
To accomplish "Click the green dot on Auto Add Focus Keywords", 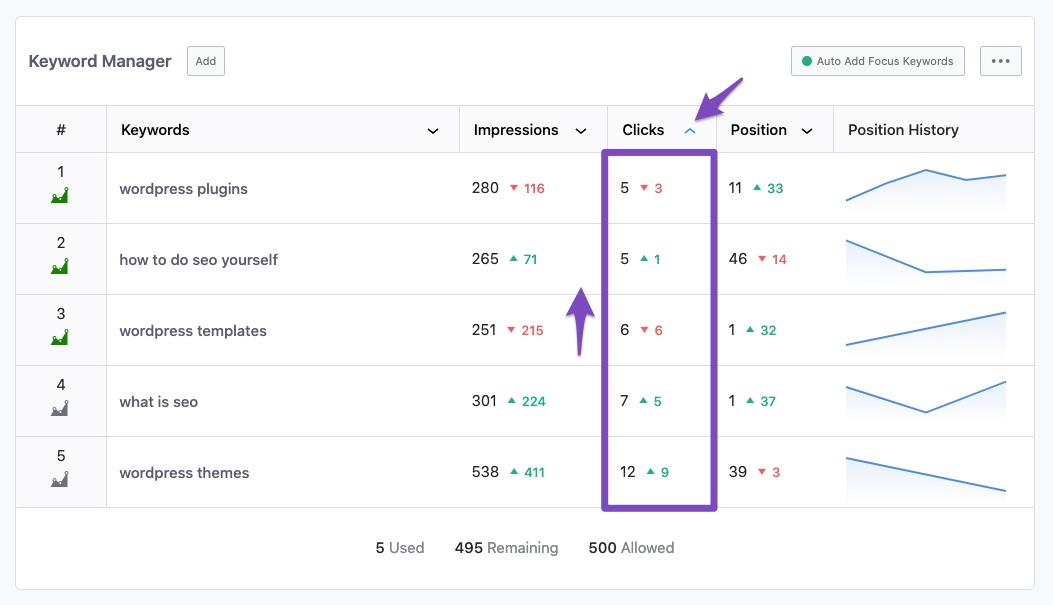I will coord(807,61).
